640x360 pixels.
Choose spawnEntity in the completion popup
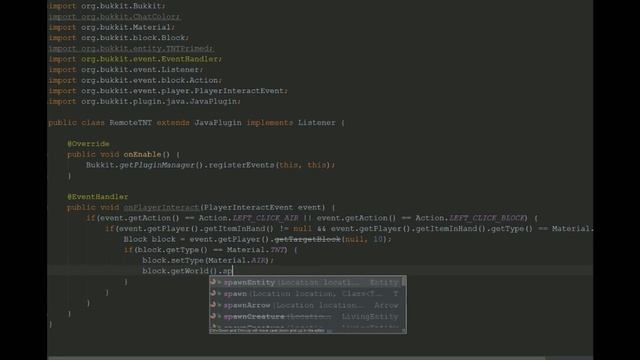click(305, 282)
